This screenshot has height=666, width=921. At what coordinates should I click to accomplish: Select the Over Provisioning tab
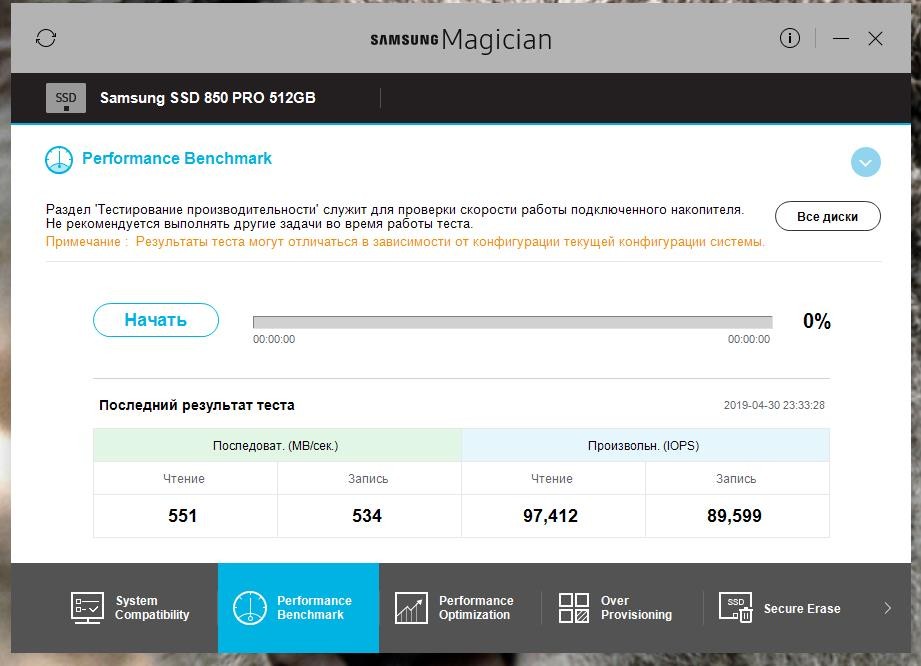click(636, 608)
